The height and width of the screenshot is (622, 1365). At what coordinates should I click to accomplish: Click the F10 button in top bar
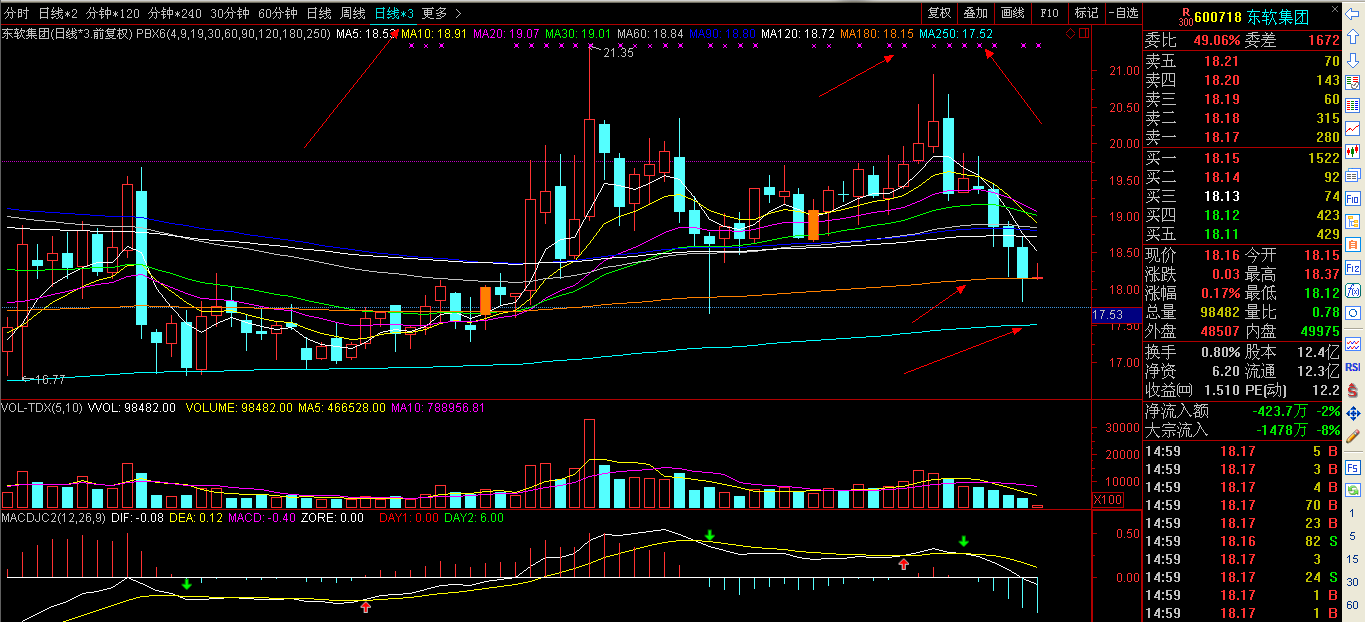click(1049, 13)
